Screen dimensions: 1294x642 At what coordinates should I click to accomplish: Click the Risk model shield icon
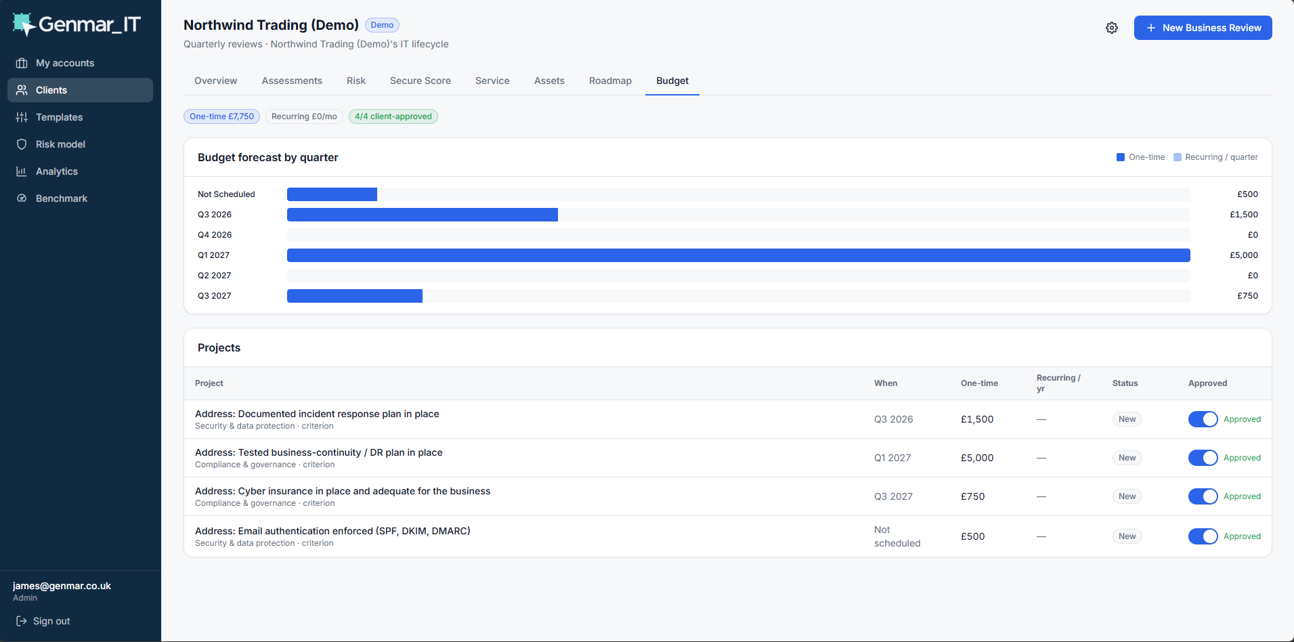(x=21, y=144)
